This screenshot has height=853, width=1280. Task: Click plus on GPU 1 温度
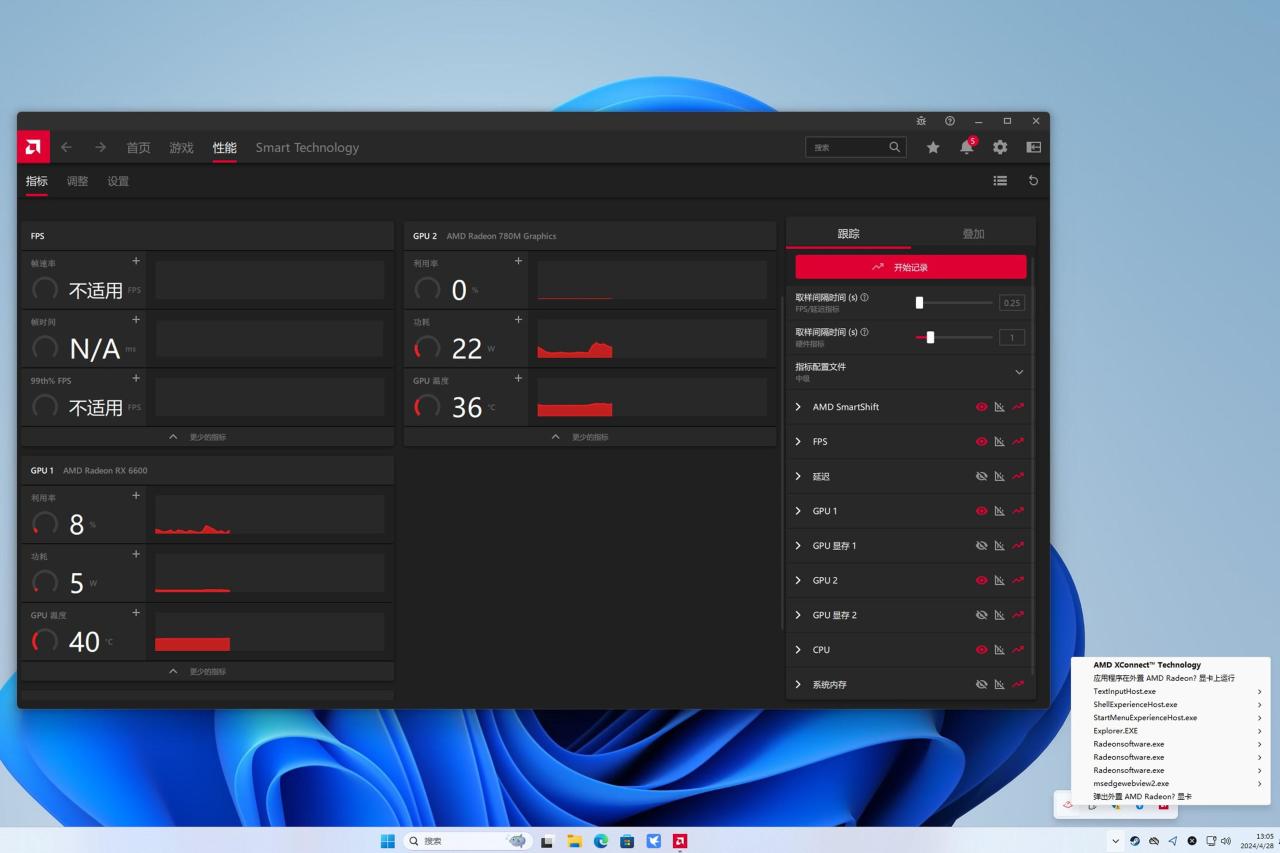[136, 613]
